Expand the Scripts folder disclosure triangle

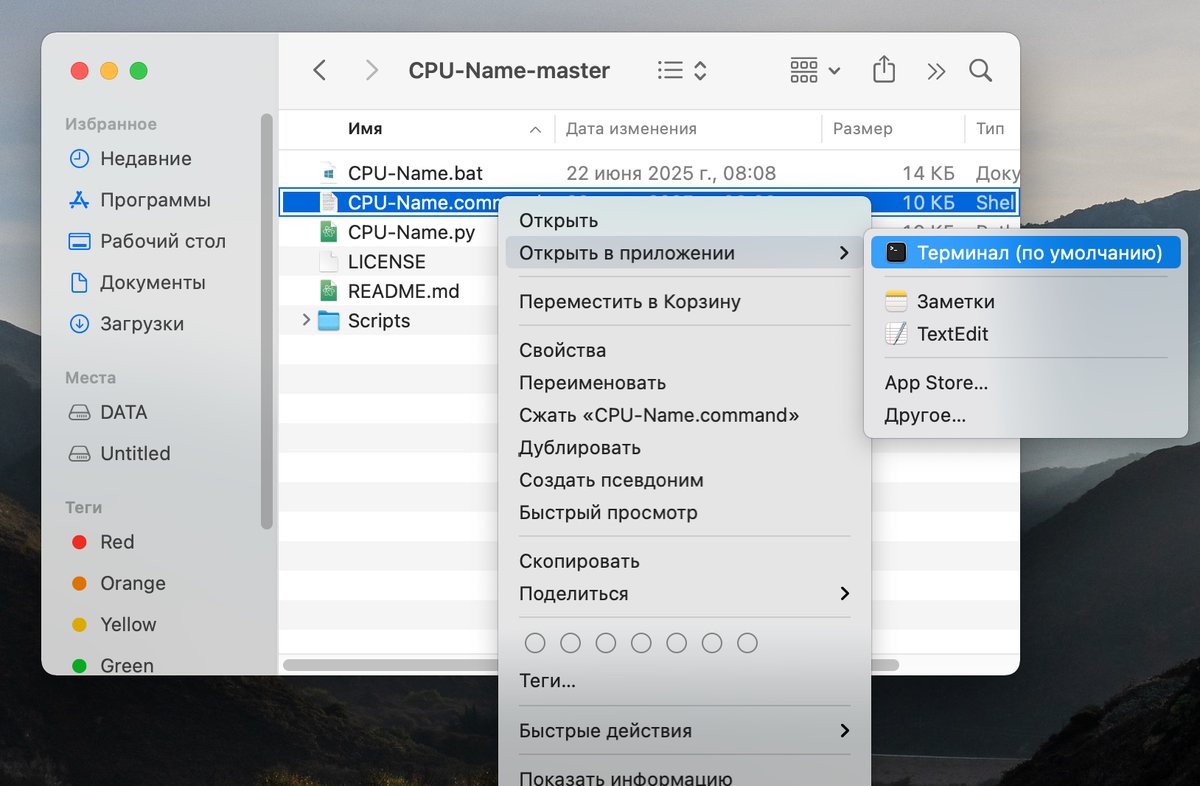(306, 321)
